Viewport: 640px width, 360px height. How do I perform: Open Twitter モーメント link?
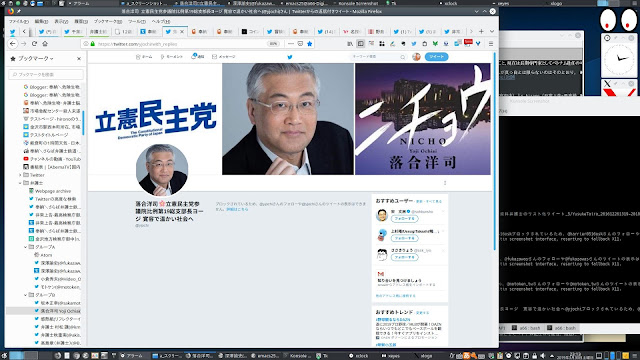coord(171,57)
